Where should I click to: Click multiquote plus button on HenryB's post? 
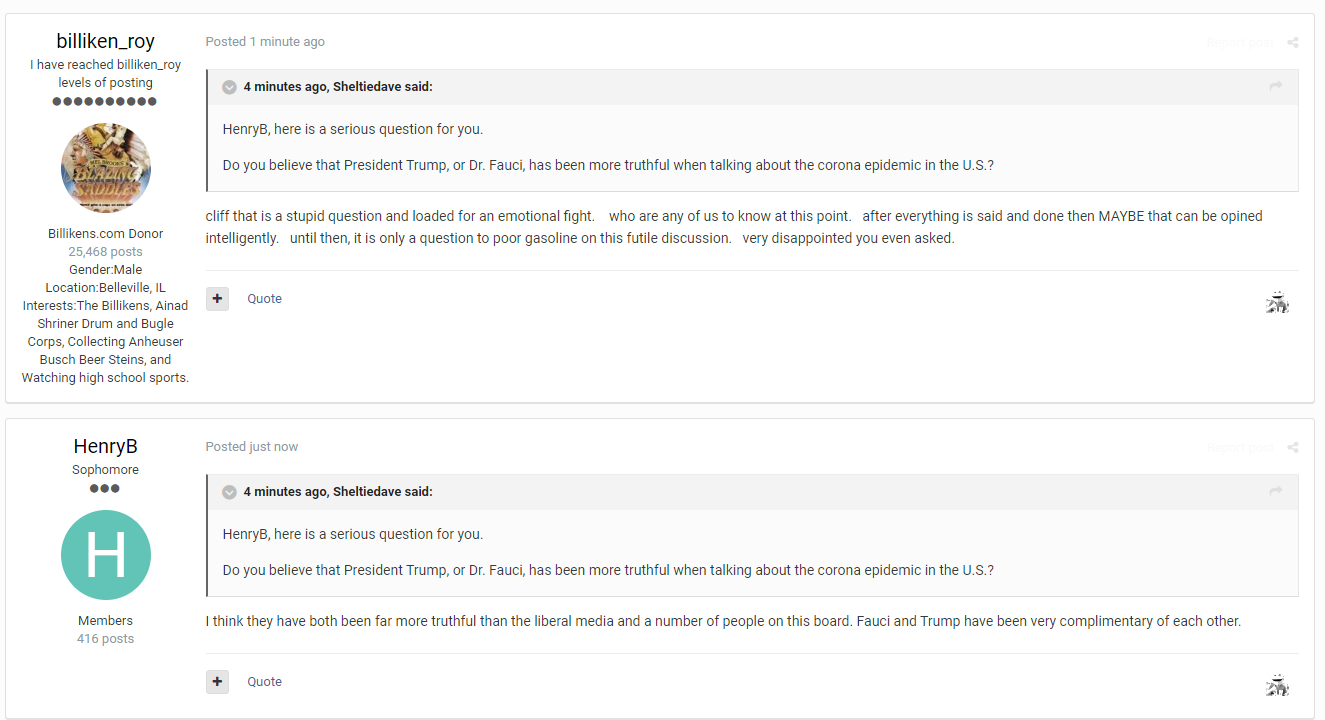(x=217, y=681)
